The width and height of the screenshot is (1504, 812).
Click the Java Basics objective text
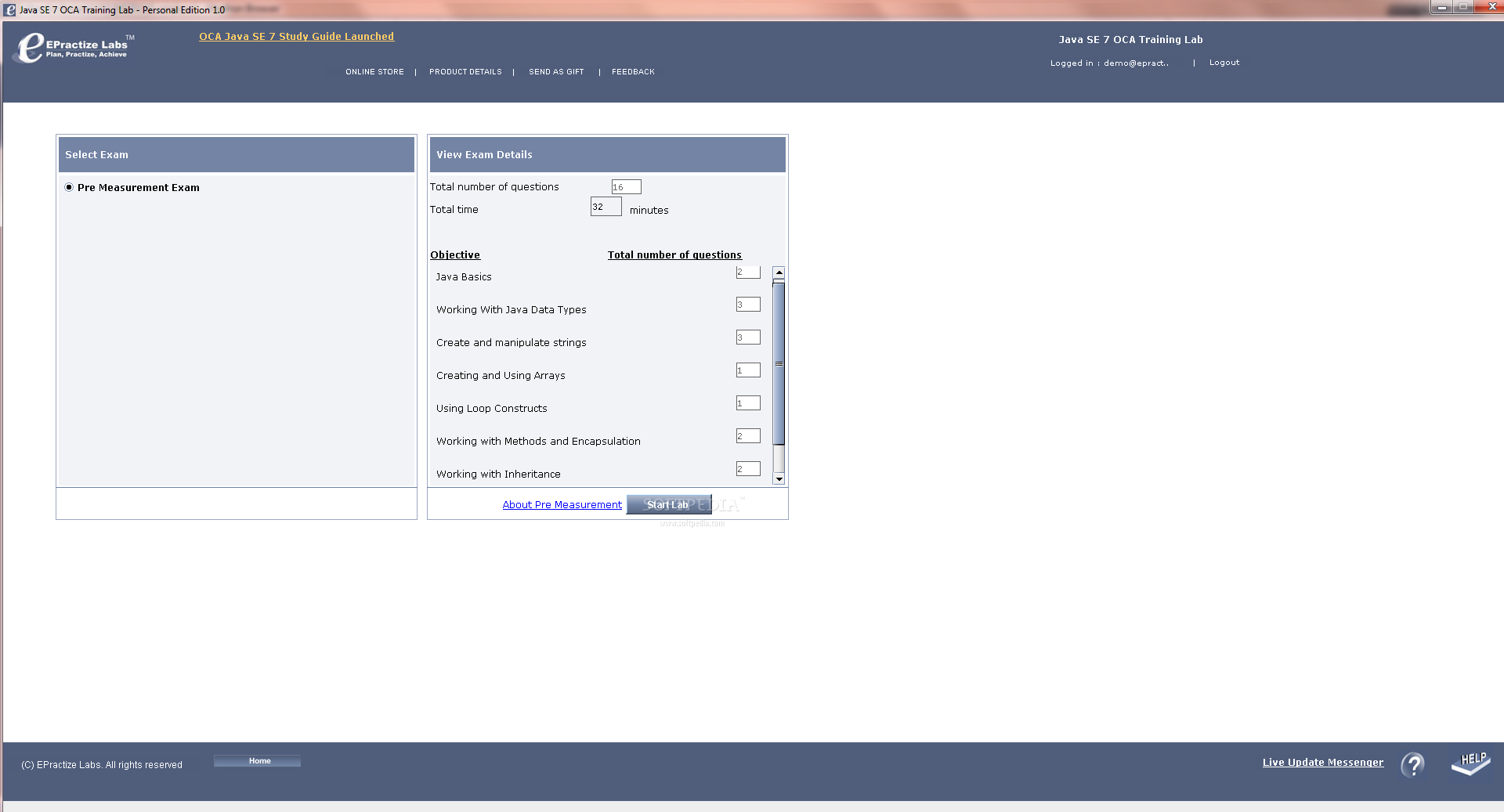pos(464,277)
